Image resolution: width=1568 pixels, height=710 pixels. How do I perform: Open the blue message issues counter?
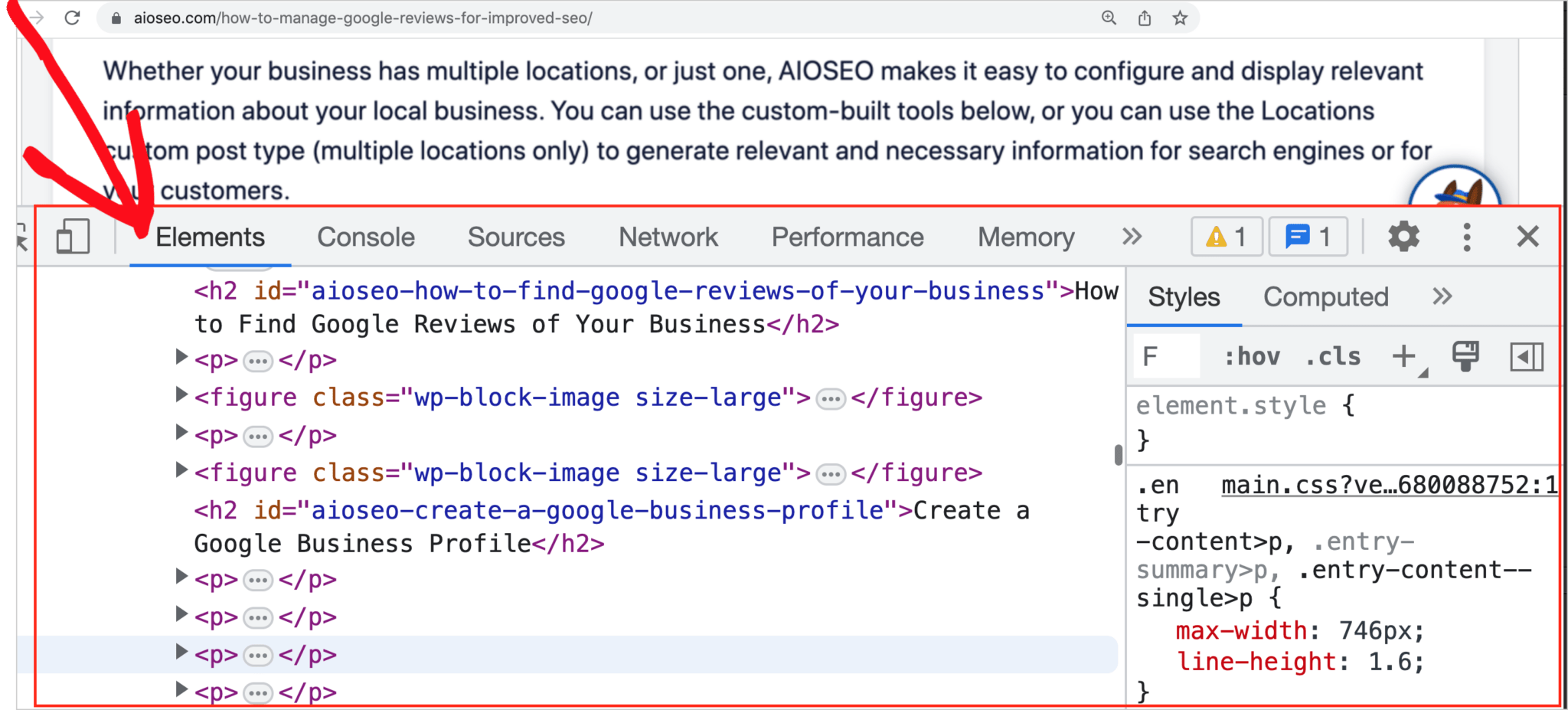1308,237
